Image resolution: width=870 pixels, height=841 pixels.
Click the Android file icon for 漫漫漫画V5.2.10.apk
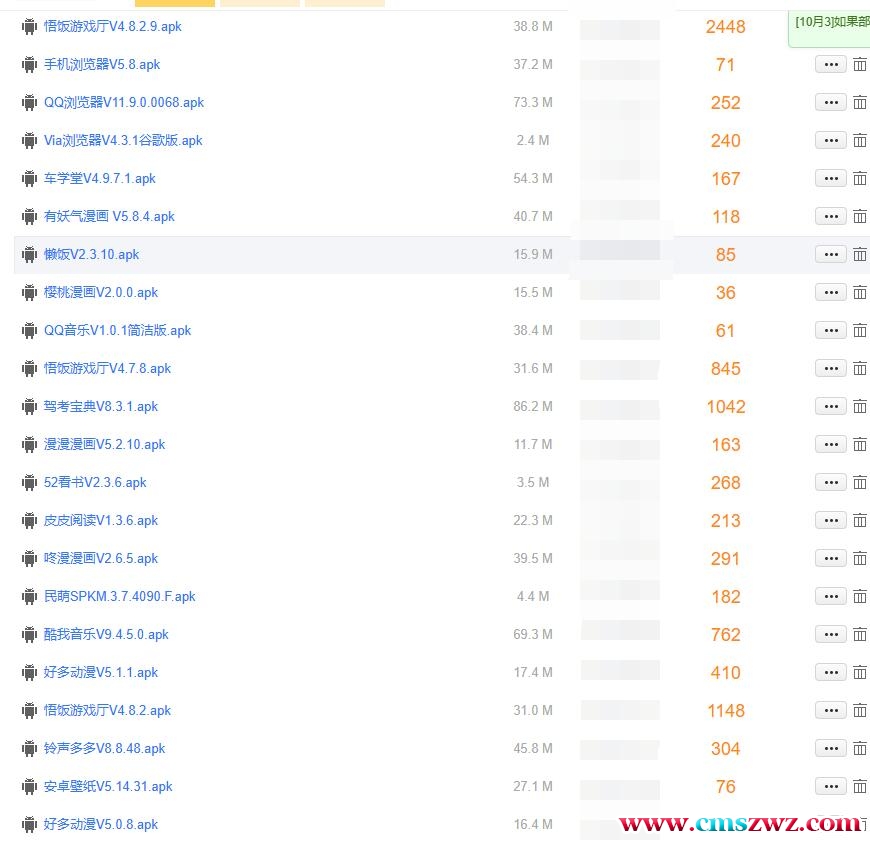coord(29,445)
